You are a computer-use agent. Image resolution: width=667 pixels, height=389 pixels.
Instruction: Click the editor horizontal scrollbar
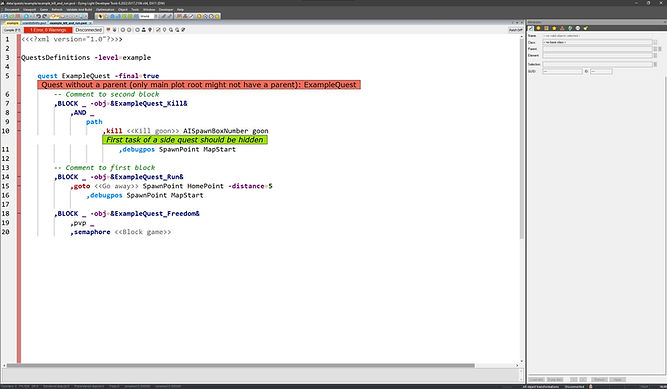point(240,365)
